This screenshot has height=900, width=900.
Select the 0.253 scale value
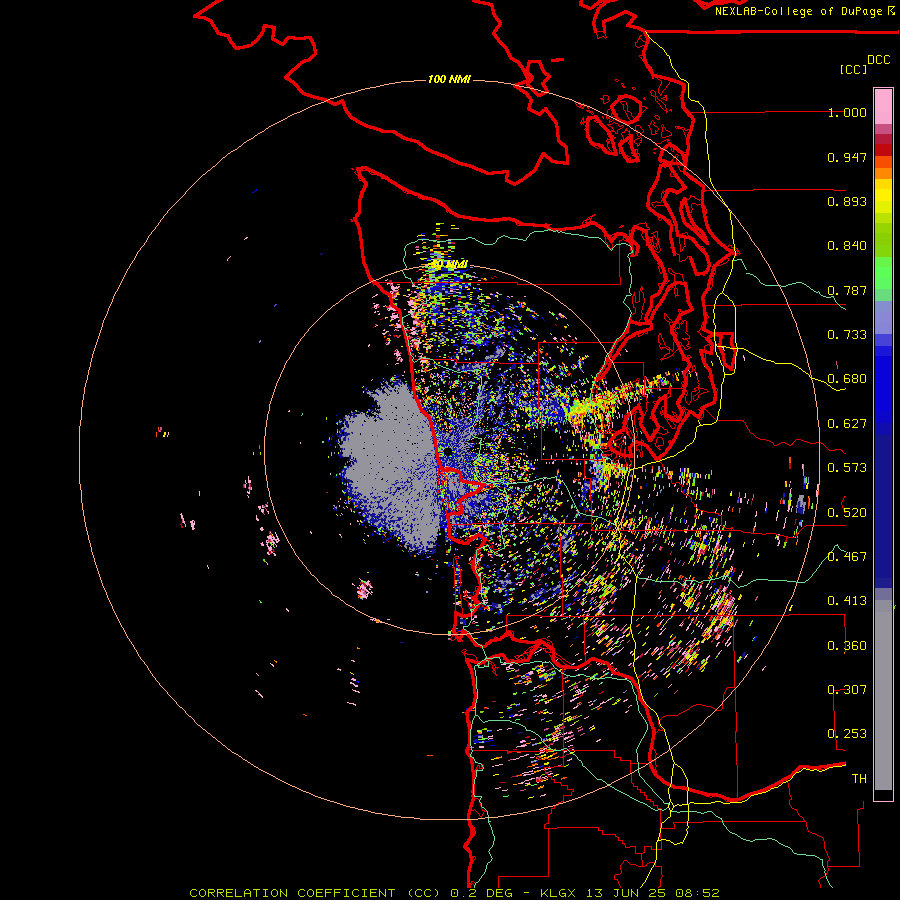click(847, 734)
